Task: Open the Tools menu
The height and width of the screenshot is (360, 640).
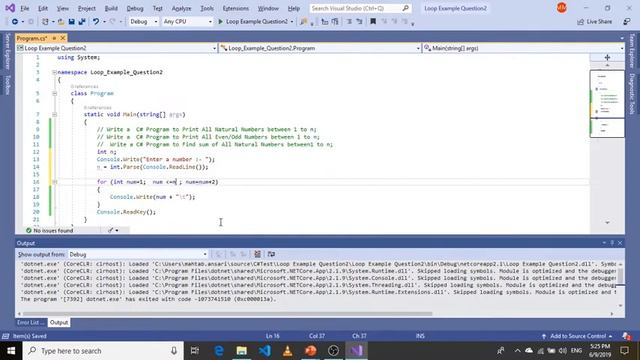Action: [207, 8]
